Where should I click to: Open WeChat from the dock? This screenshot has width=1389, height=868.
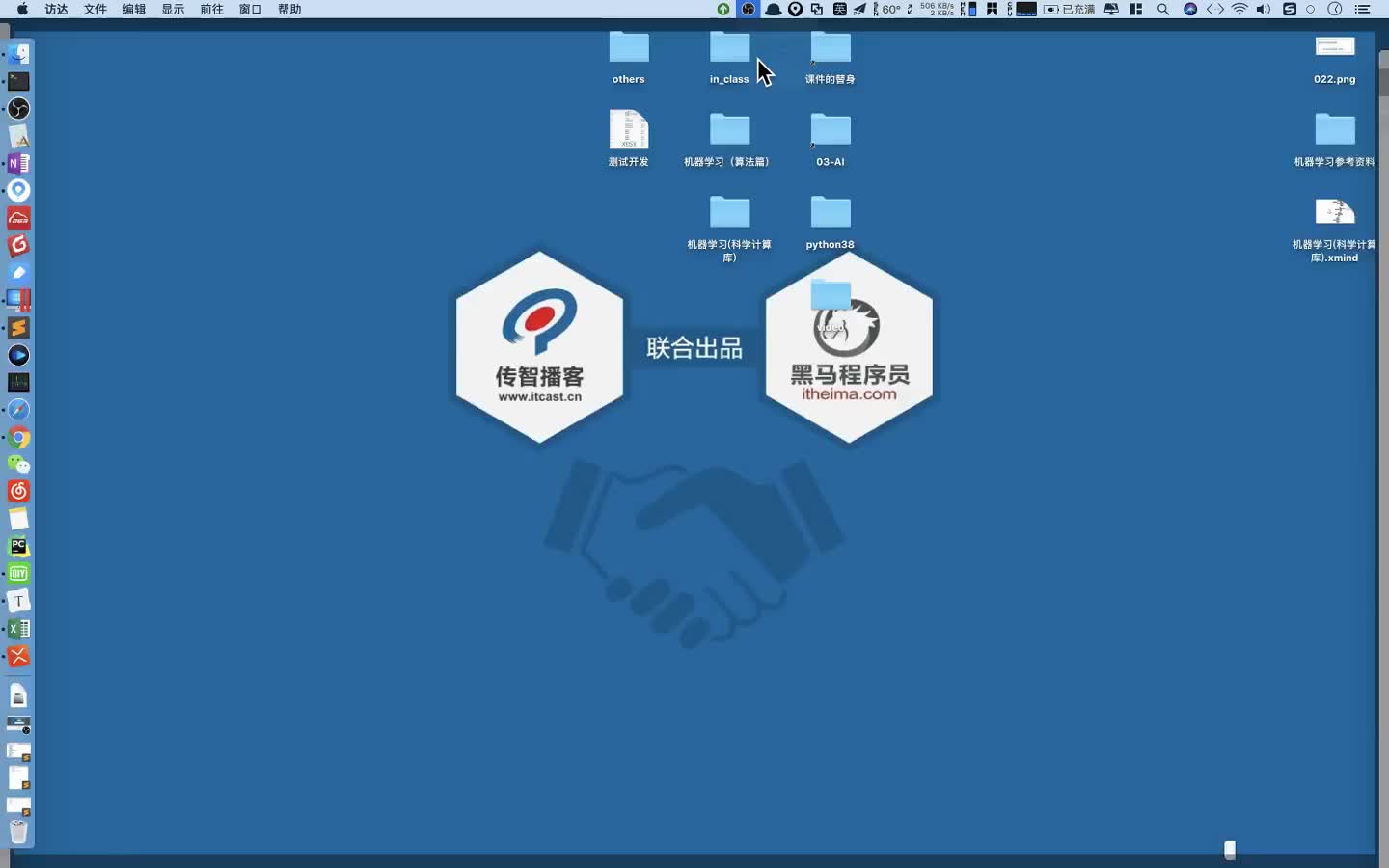click(x=18, y=464)
